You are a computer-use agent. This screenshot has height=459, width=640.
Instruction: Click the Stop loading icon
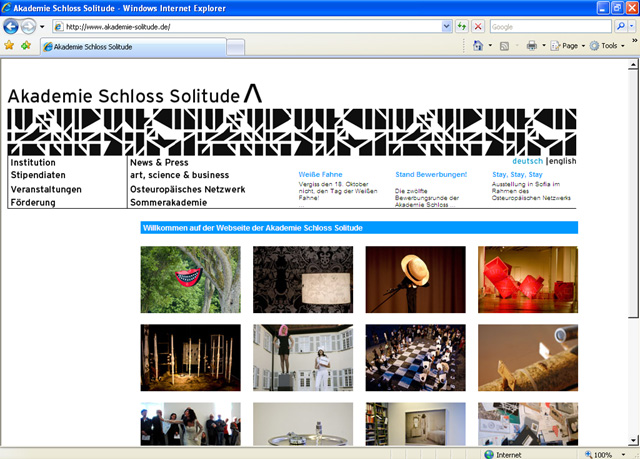pyautogui.click(x=478, y=26)
